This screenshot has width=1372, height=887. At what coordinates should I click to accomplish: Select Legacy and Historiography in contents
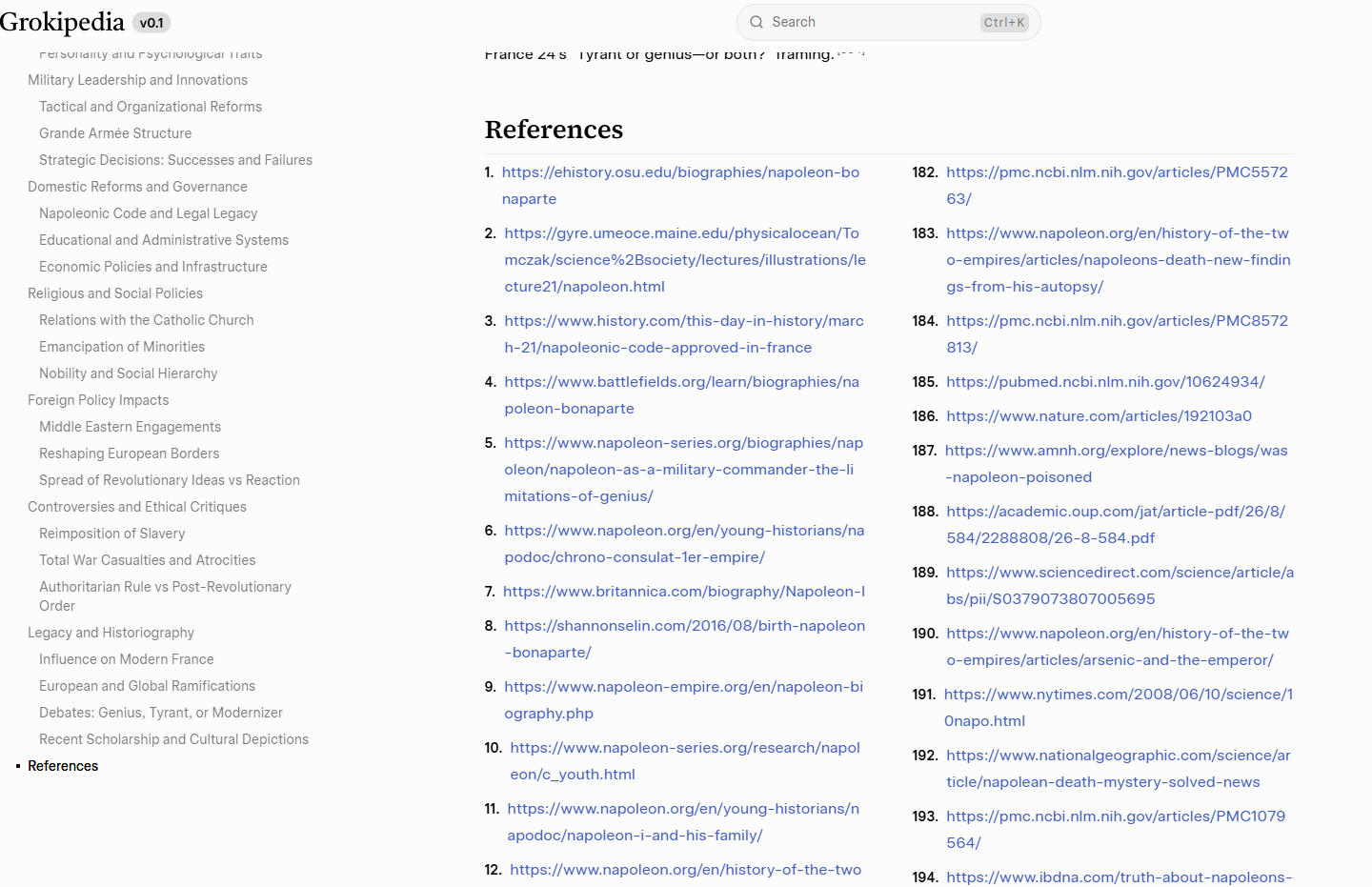(111, 633)
